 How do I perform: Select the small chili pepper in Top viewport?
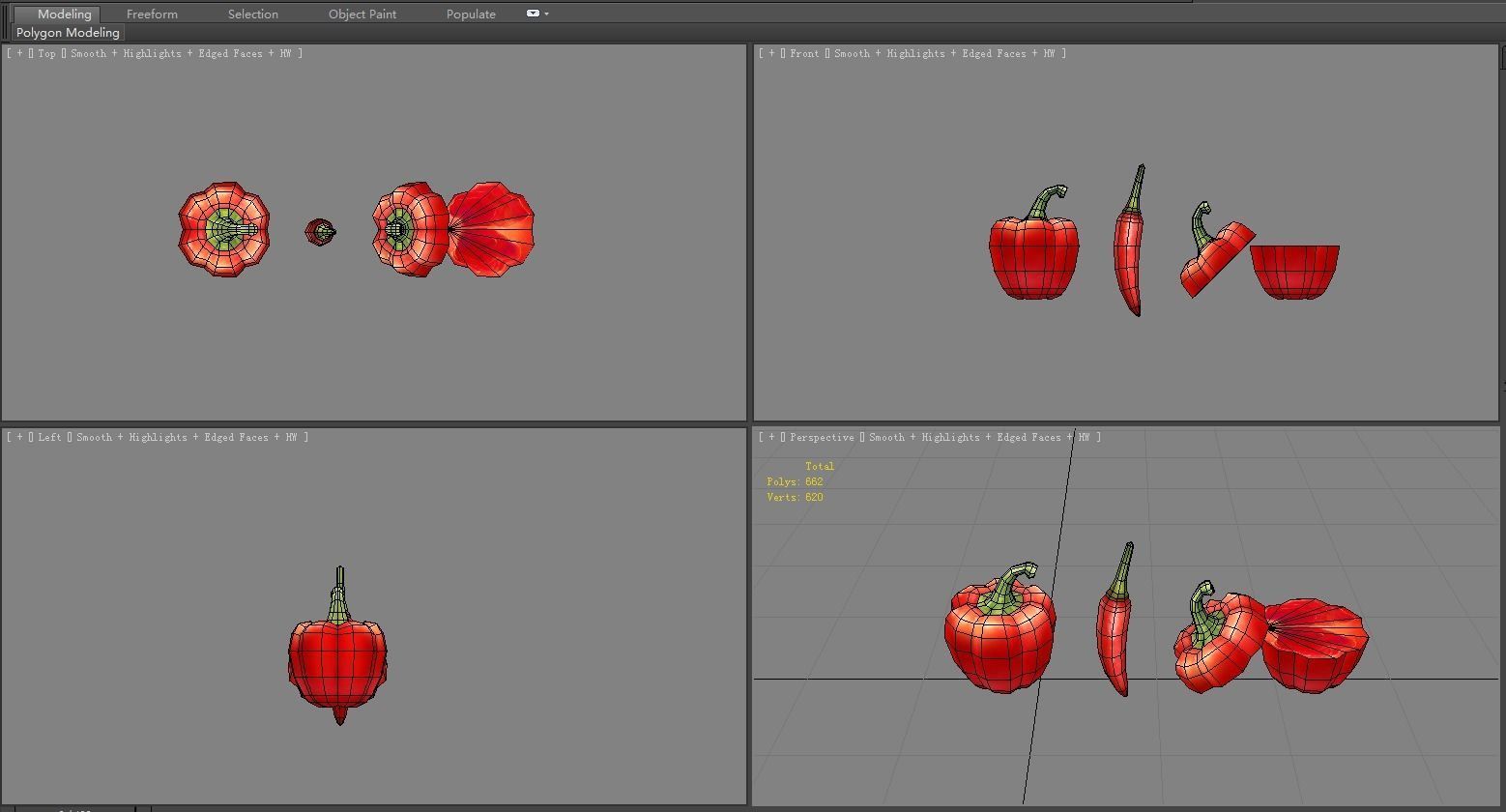(320, 231)
